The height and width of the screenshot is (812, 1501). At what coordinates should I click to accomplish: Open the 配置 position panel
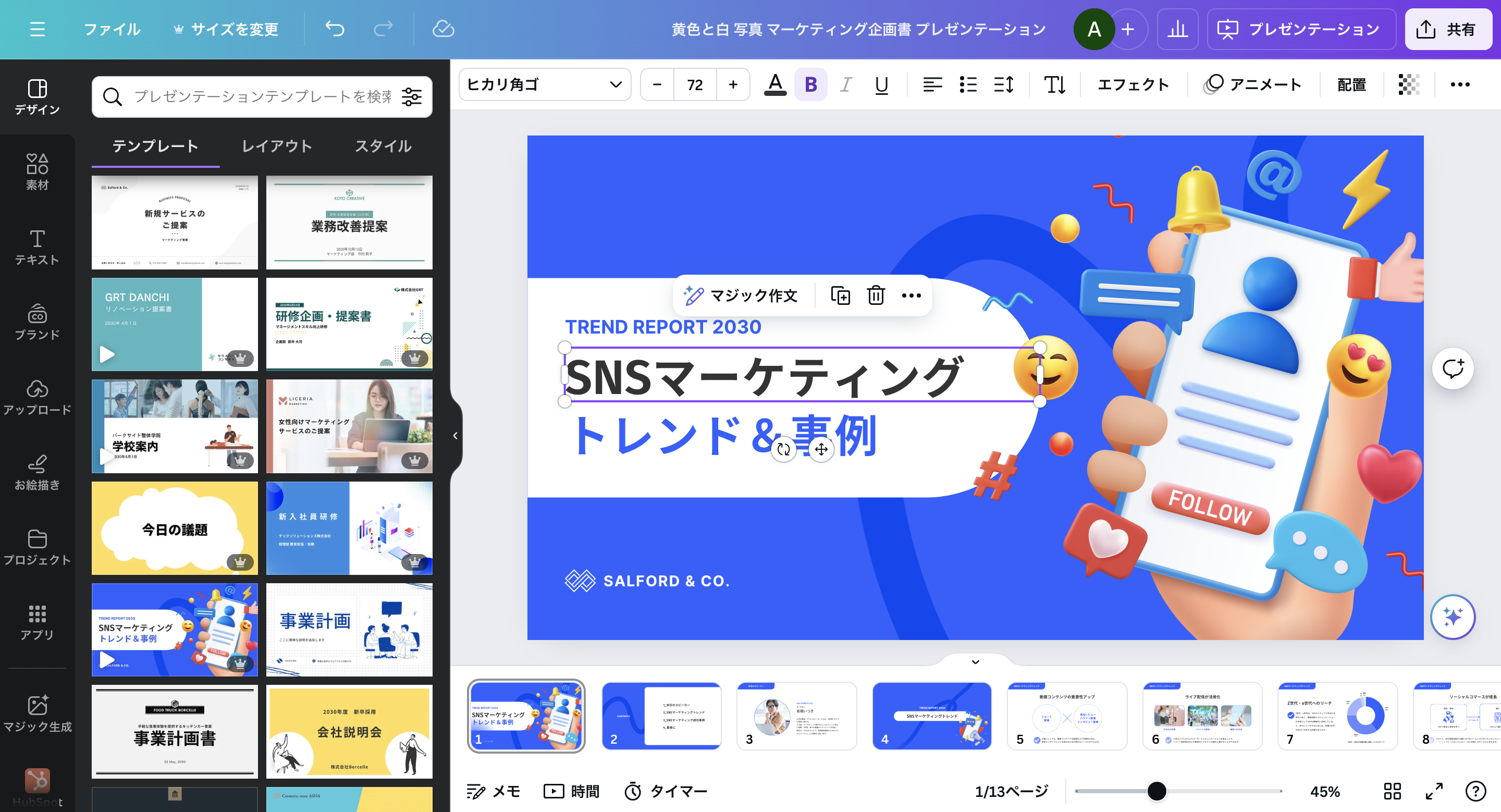click(x=1351, y=85)
